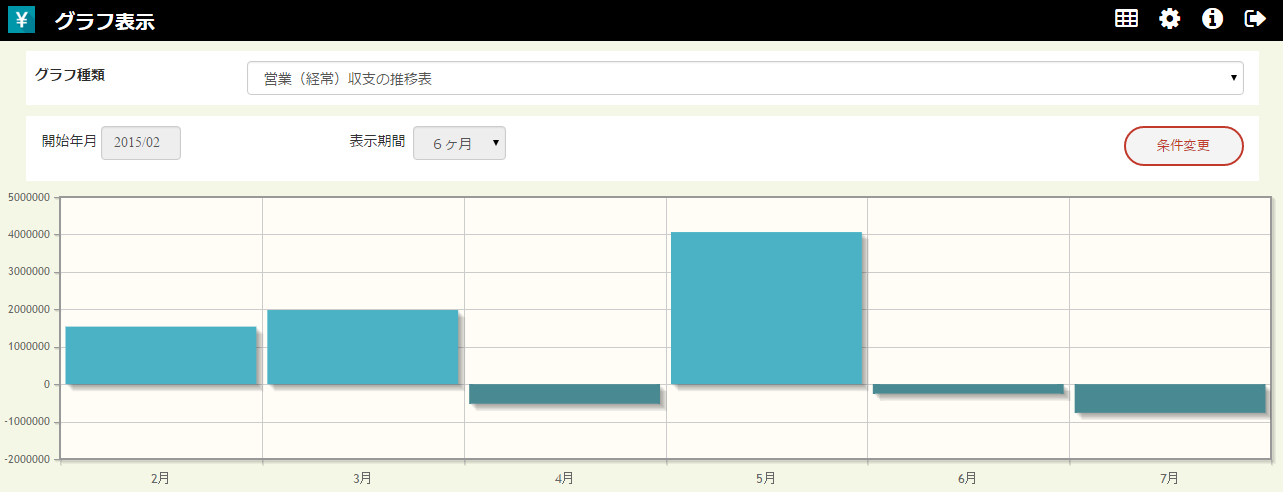Click the 開始年月 date field
The height and width of the screenshot is (492, 1283).
click(141, 143)
